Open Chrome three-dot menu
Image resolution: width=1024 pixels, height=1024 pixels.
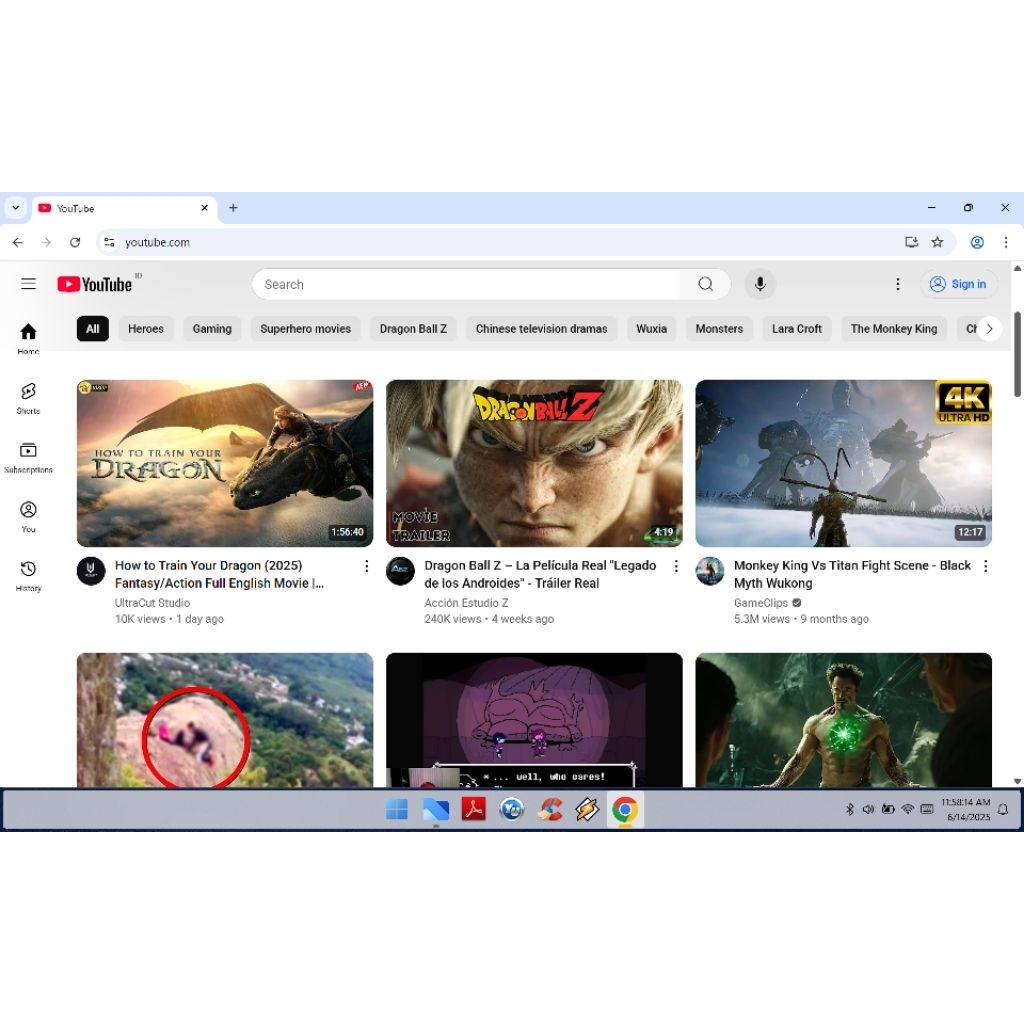click(x=1006, y=242)
